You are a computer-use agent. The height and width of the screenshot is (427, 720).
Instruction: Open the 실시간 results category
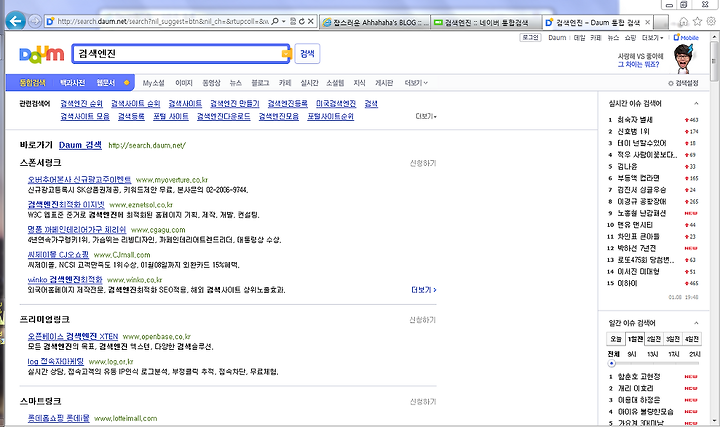click(309, 83)
